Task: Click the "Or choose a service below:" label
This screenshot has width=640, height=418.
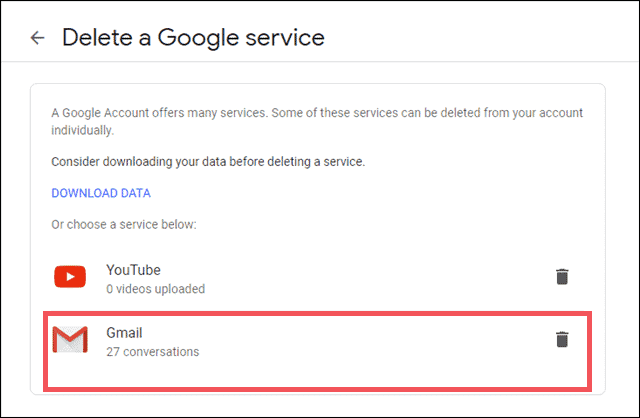Action: coord(124,224)
